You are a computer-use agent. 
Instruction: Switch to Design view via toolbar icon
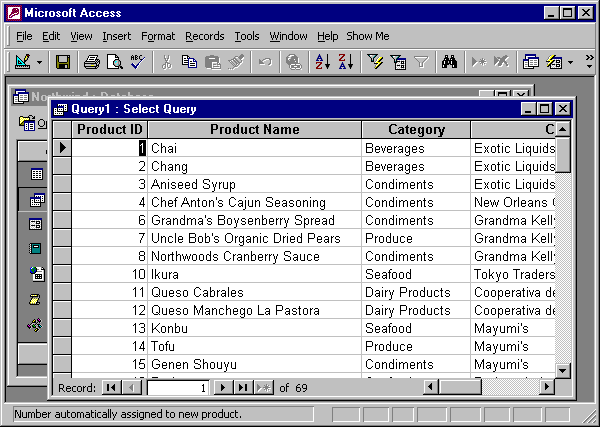coord(23,62)
